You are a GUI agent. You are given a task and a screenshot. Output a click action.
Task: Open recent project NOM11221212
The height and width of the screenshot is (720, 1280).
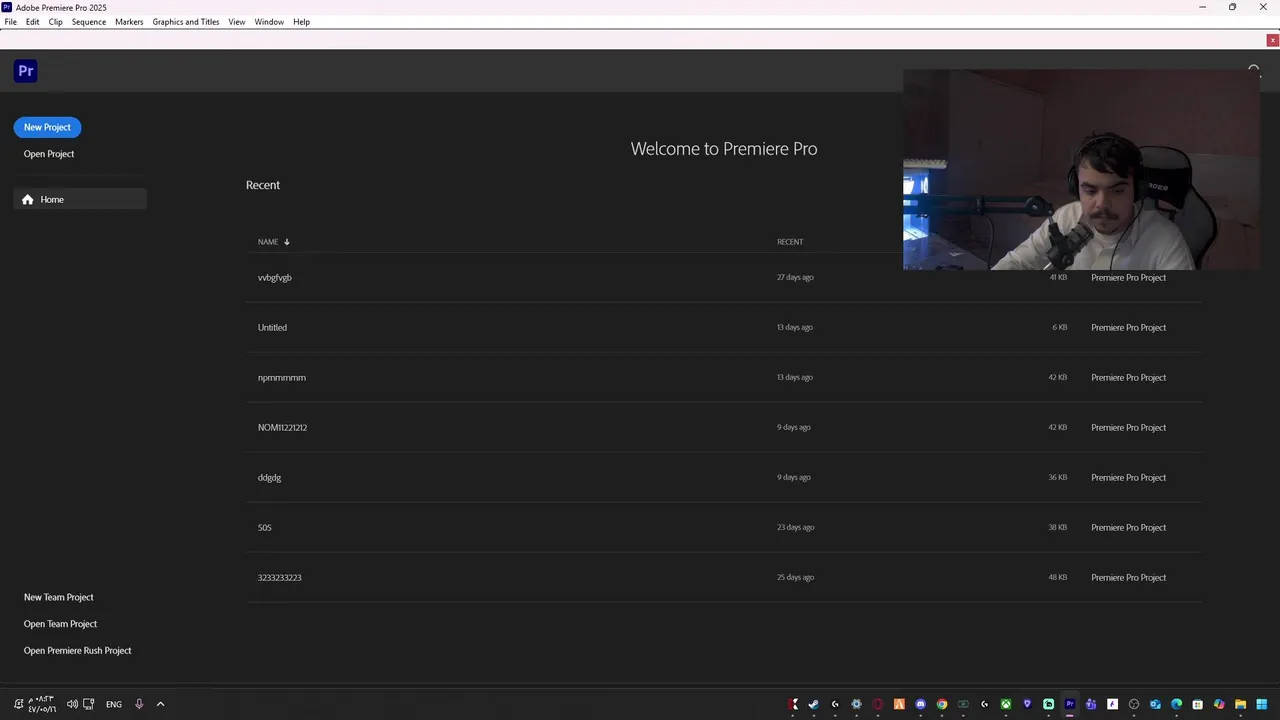point(724,427)
